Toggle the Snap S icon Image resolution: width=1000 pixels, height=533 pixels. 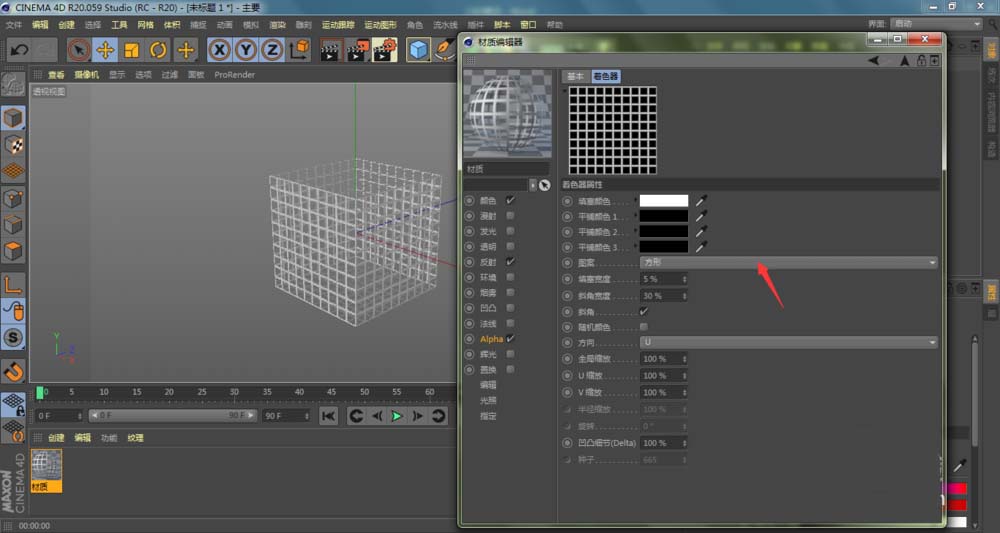[13, 337]
